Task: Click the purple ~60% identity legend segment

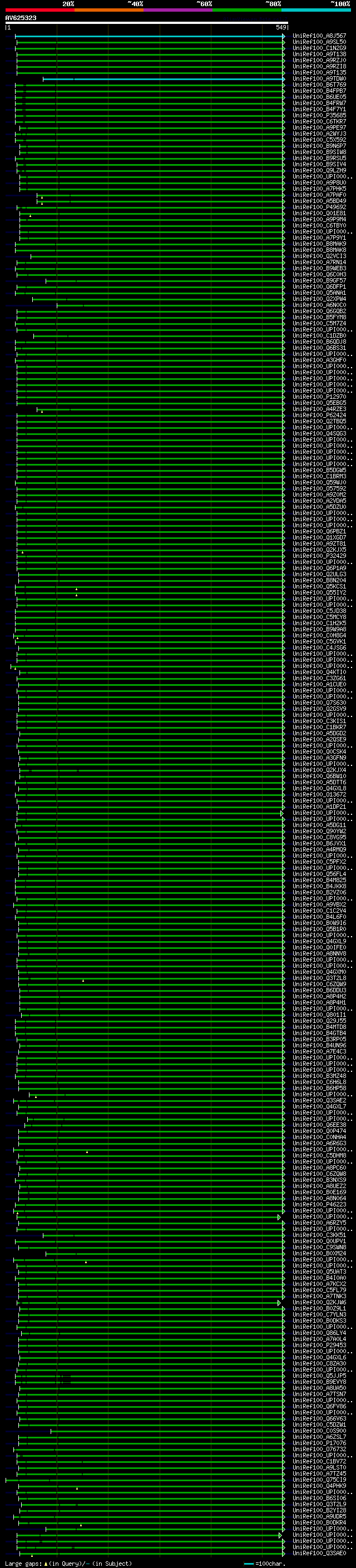Action: [x=179, y=10]
